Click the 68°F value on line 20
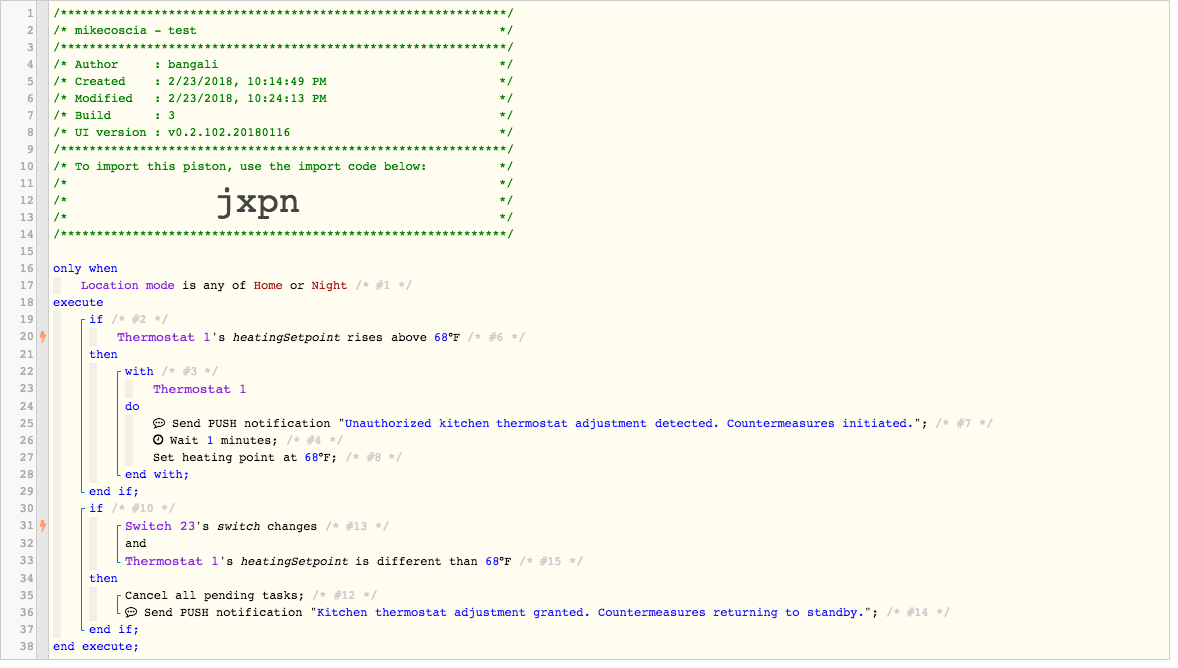 [447, 337]
